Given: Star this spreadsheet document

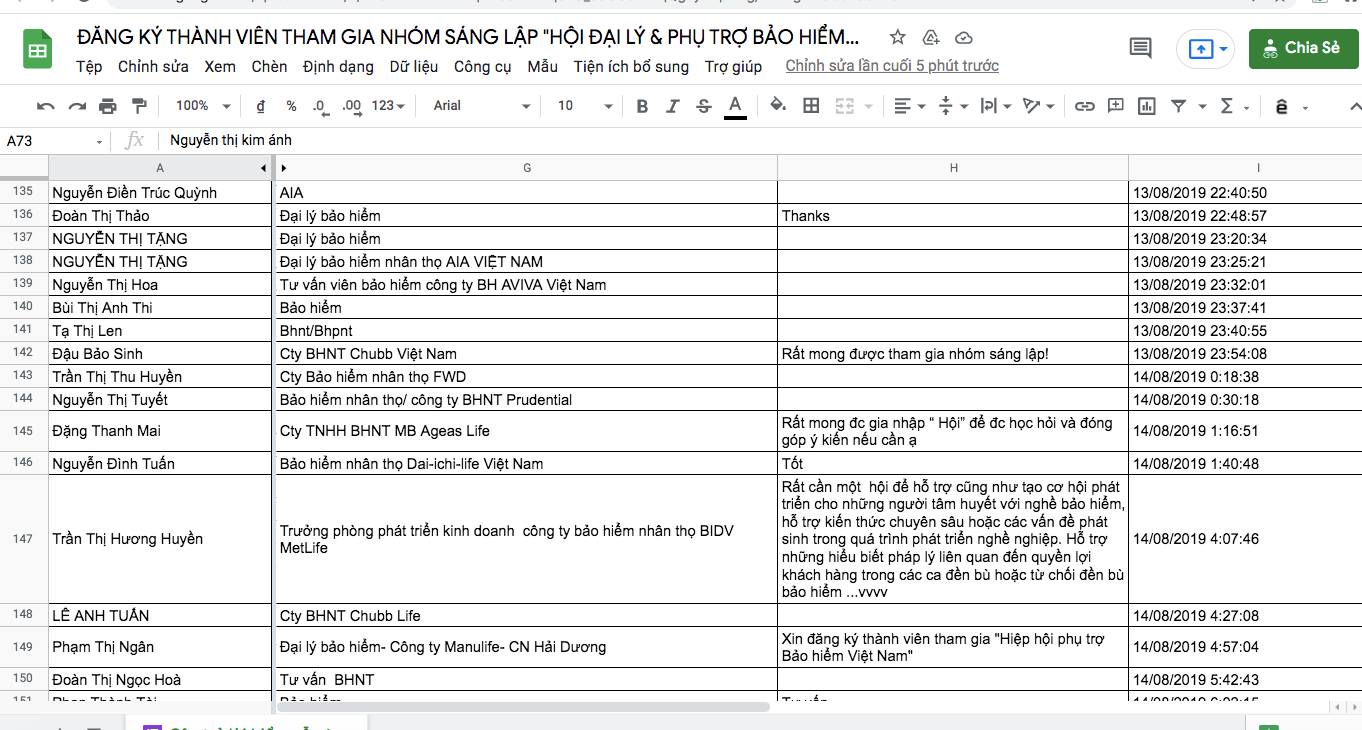Looking at the screenshot, I should (898, 38).
